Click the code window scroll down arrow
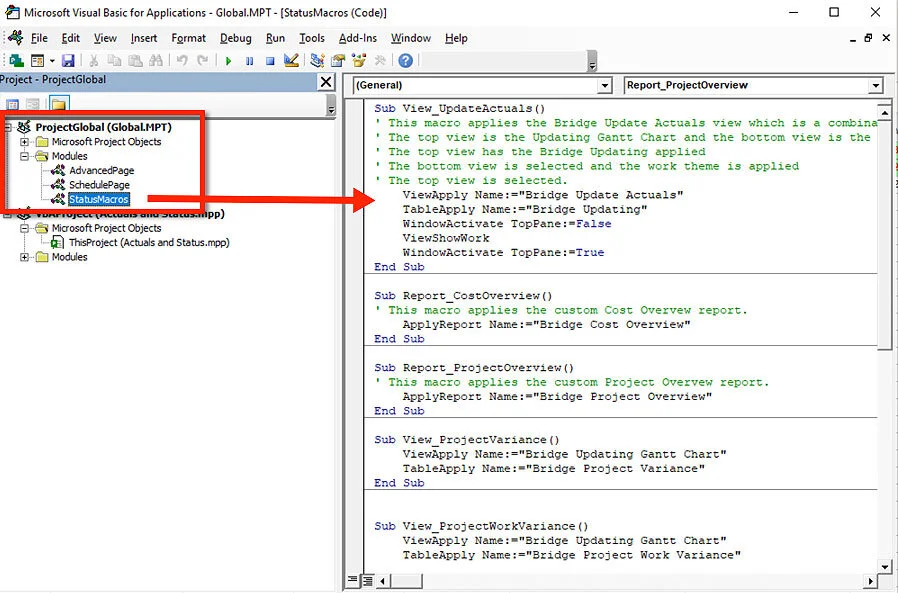 tap(885, 566)
